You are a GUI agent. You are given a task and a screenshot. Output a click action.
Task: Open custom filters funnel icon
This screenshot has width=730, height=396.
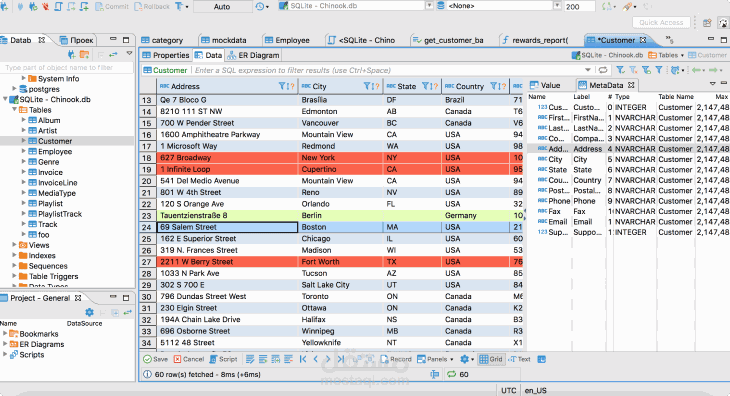pyautogui.click(x=659, y=70)
